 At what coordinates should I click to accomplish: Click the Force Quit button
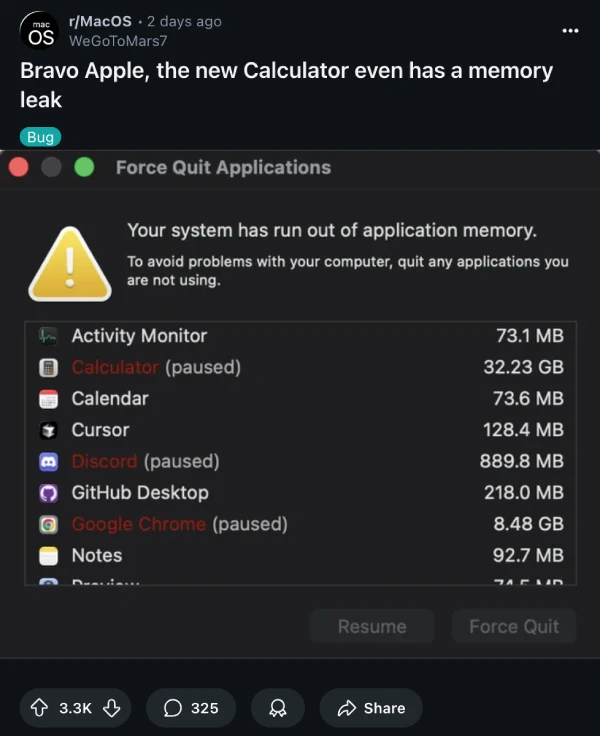coord(514,627)
